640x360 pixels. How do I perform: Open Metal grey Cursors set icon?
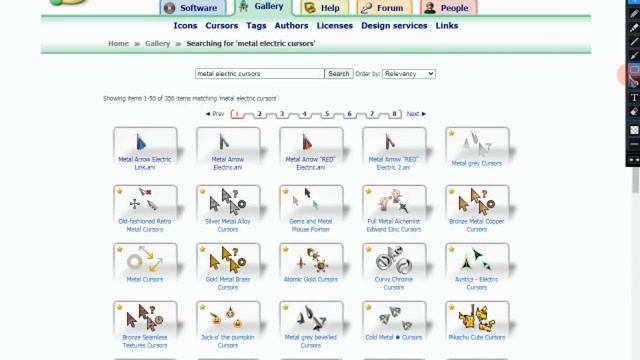point(477,144)
